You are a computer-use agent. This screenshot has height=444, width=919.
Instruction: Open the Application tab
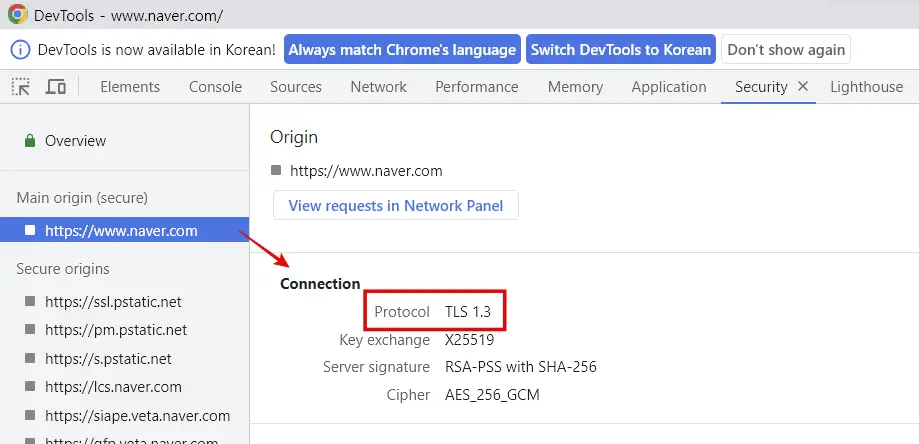click(x=669, y=87)
